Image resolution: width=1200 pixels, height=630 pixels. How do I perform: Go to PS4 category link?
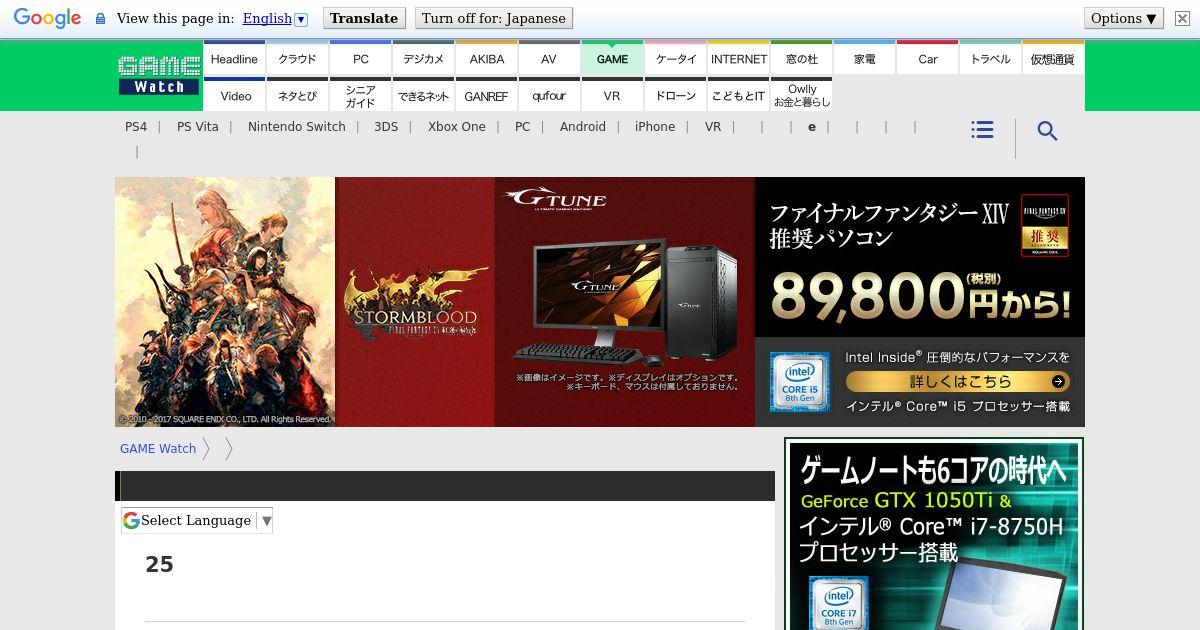tap(136, 127)
